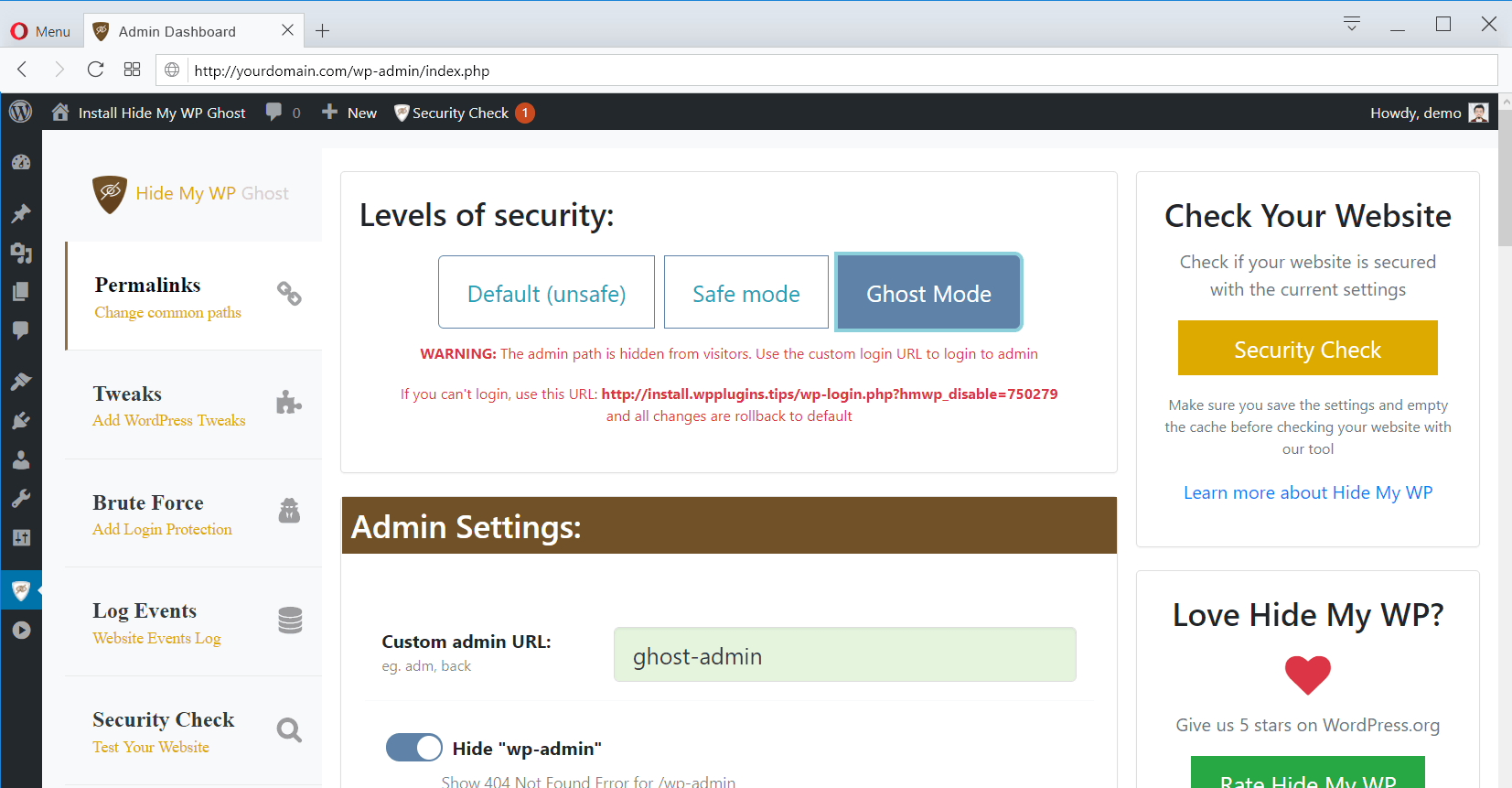The height and width of the screenshot is (788, 1512).
Task: Open the Opera tab list dropdown
Action: tap(1351, 24)
